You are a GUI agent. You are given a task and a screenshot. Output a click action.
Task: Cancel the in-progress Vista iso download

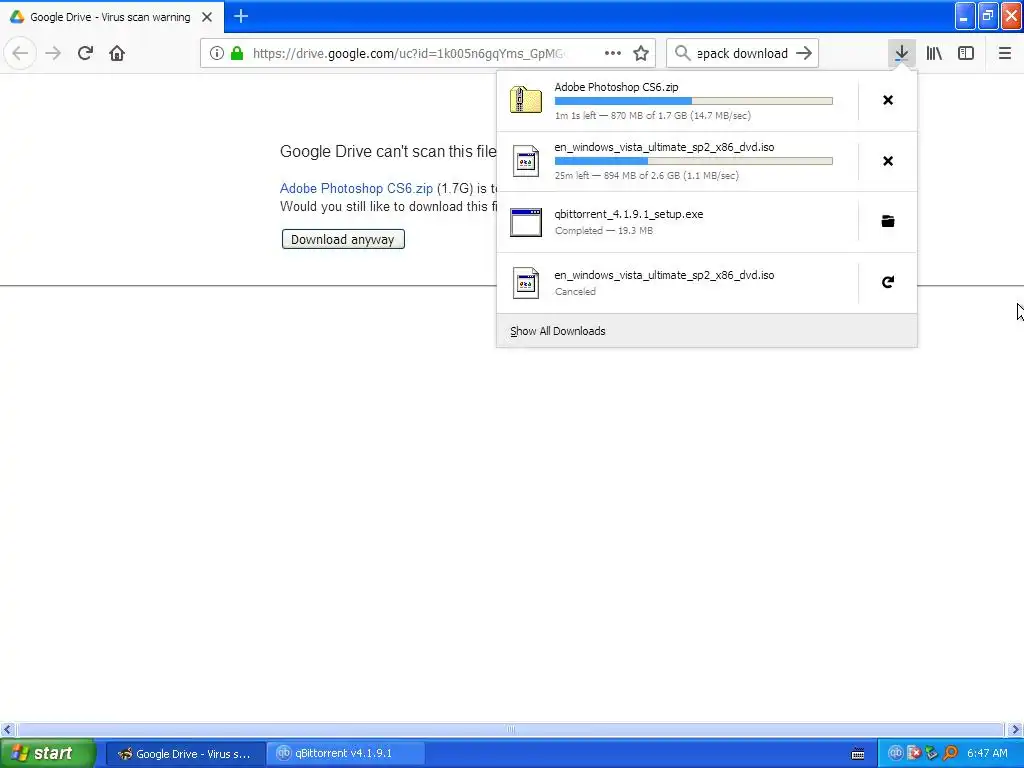click(888, 161)
